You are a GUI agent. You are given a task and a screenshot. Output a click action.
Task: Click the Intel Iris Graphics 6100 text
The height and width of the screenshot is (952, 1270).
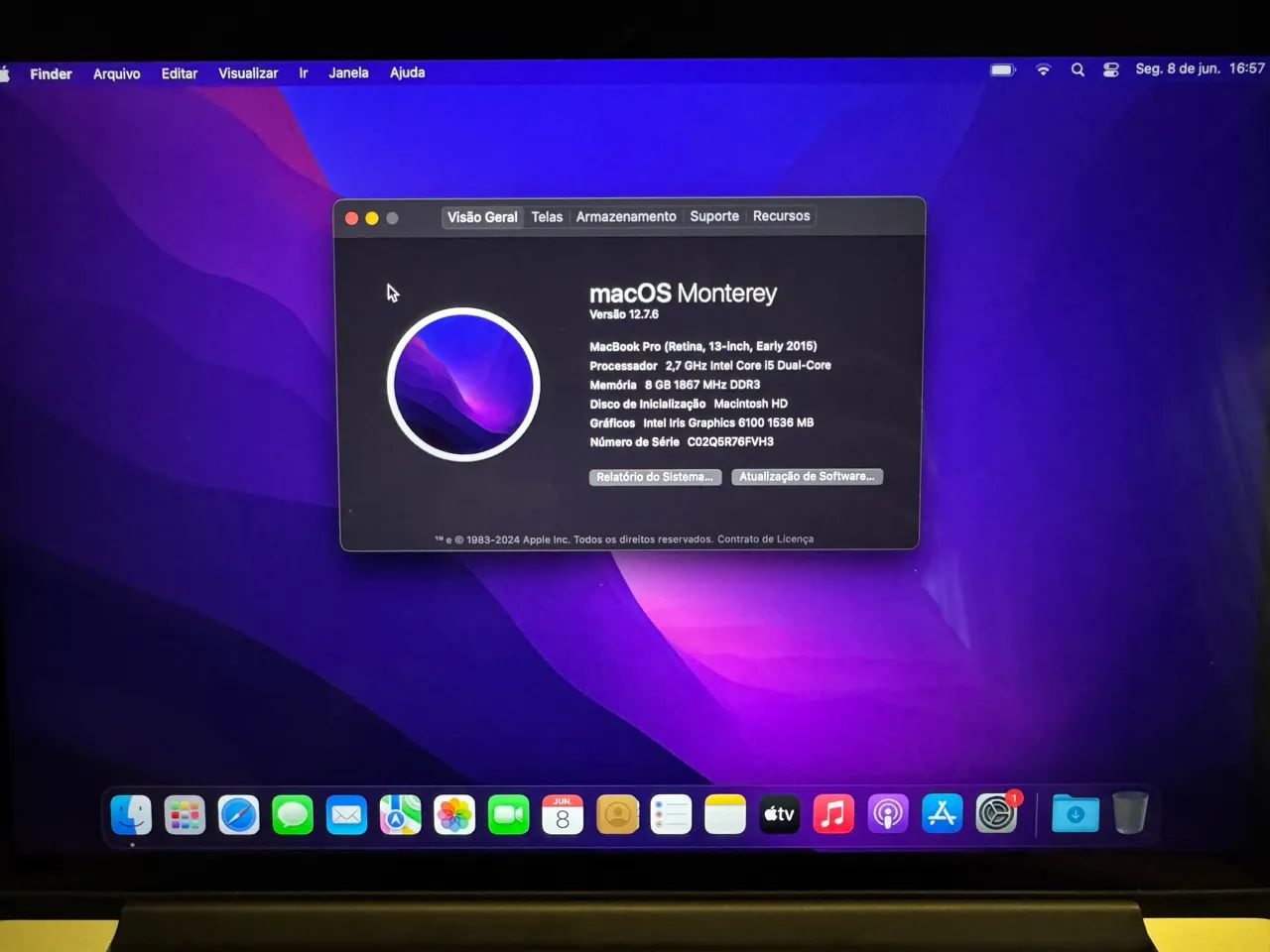[x=728, y=422]
